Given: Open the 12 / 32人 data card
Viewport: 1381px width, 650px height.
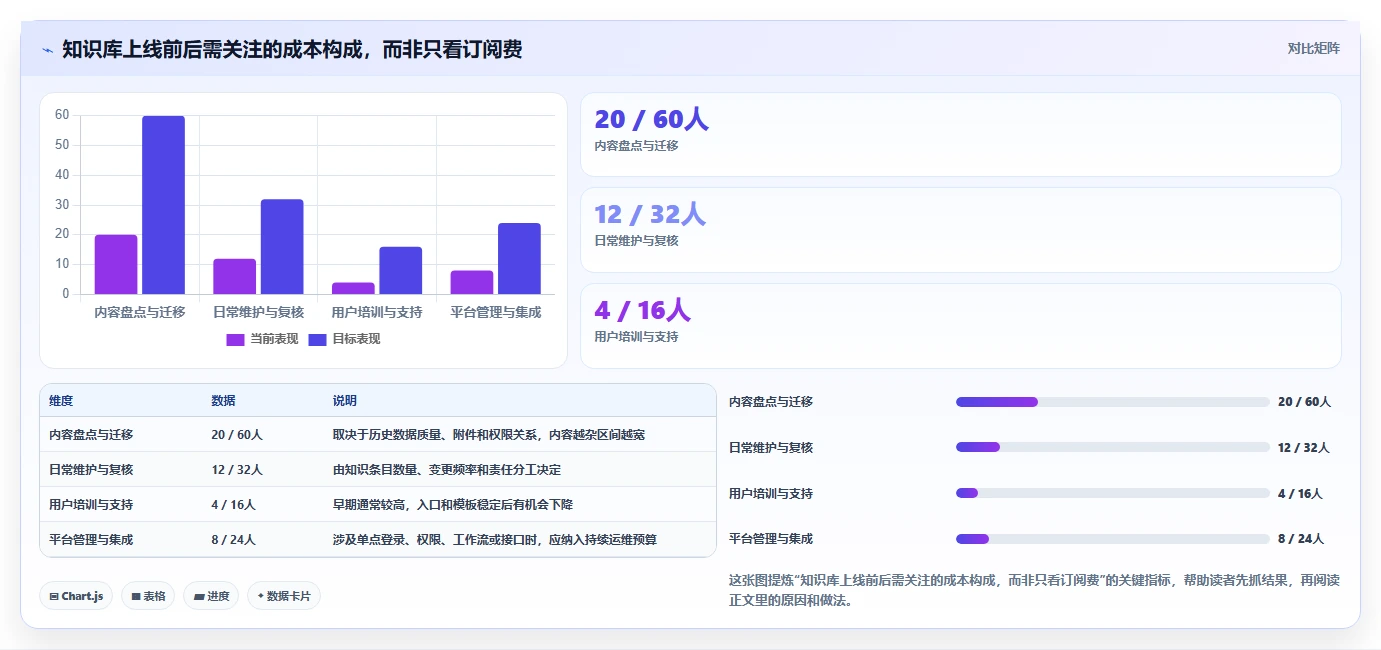Looking at the screenshot, I should [x=960, y=230].
